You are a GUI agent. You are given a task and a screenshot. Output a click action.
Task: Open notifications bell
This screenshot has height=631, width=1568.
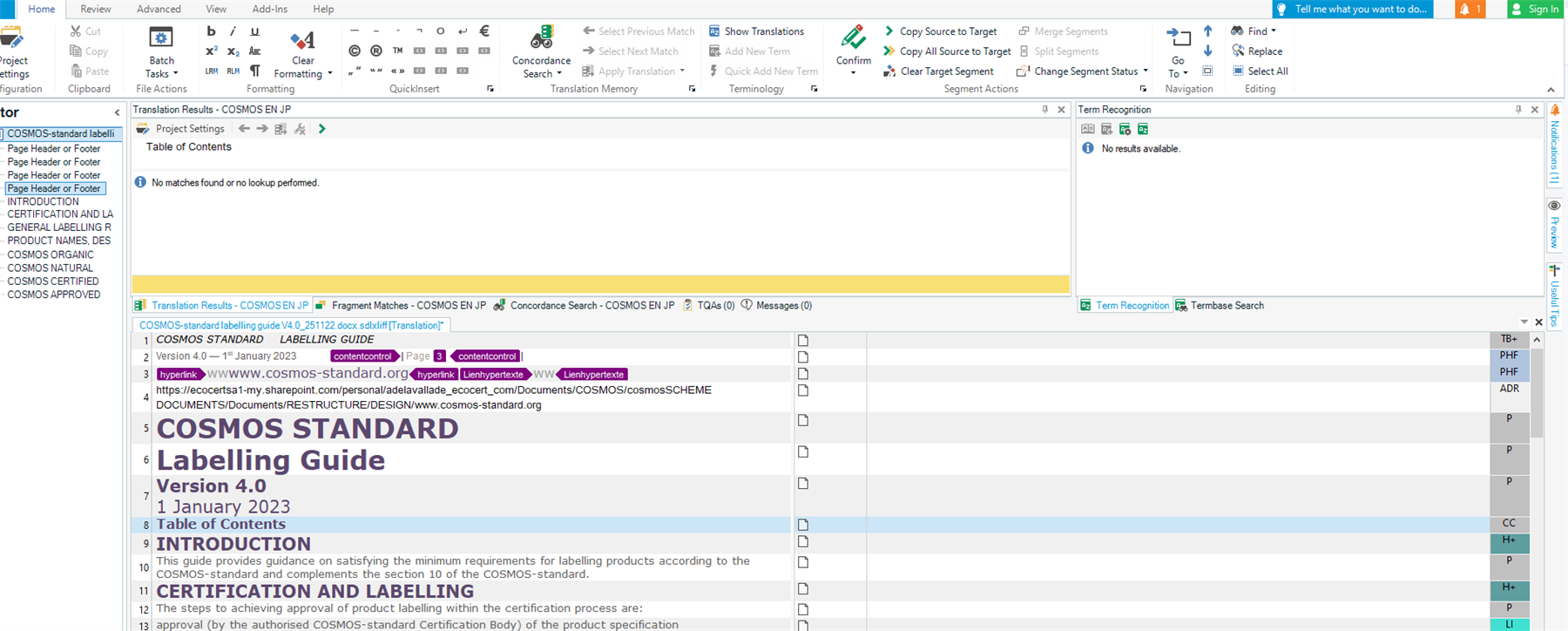point(1470,9)
